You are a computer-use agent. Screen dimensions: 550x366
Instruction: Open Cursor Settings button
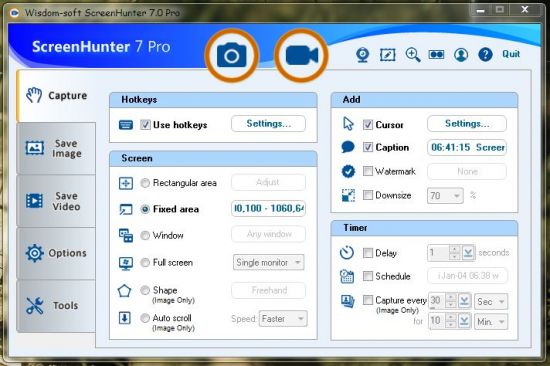(x=467, y=124)
